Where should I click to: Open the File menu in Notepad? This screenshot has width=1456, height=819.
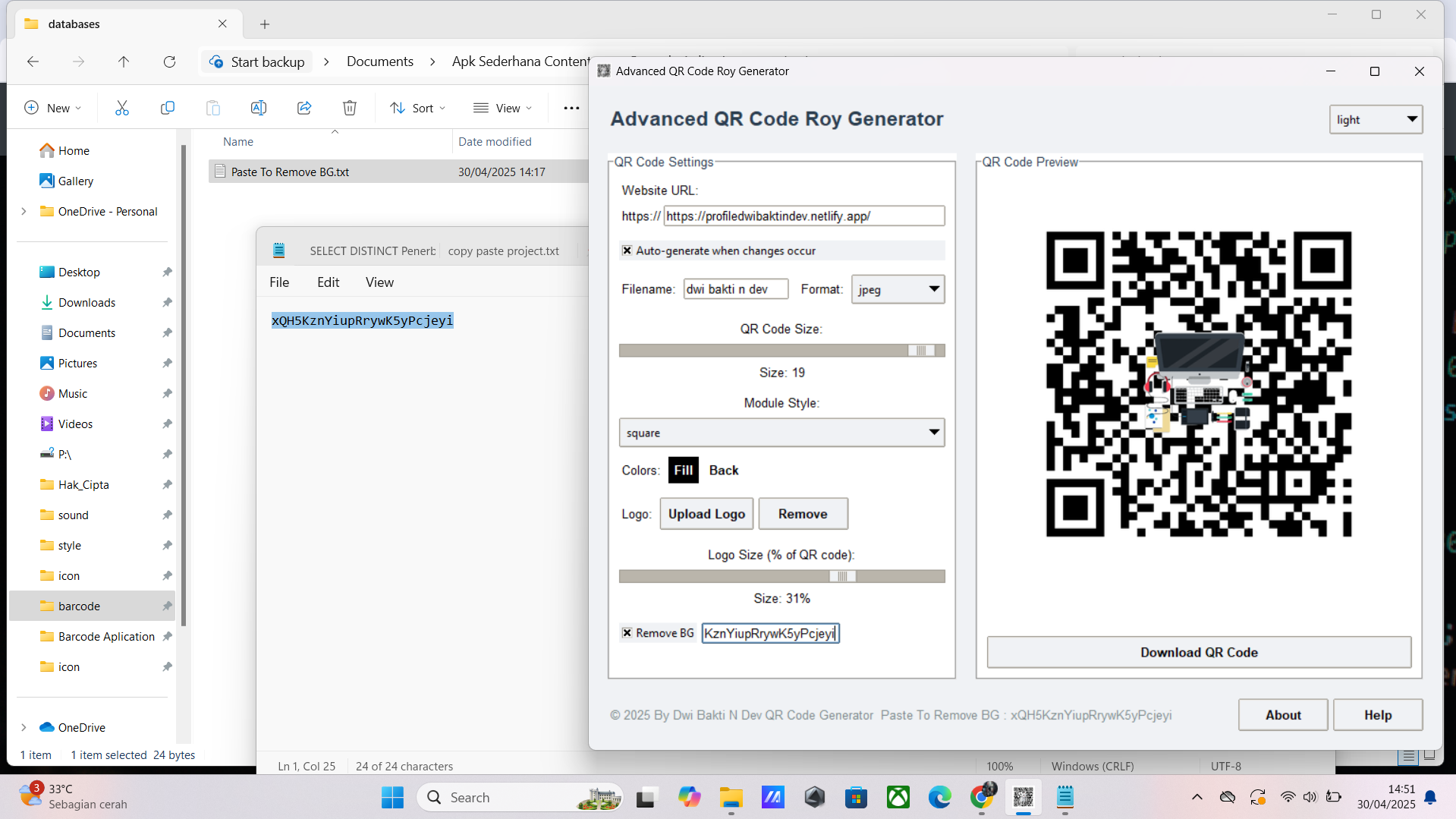pyautogui.click(x=279, y=282)
